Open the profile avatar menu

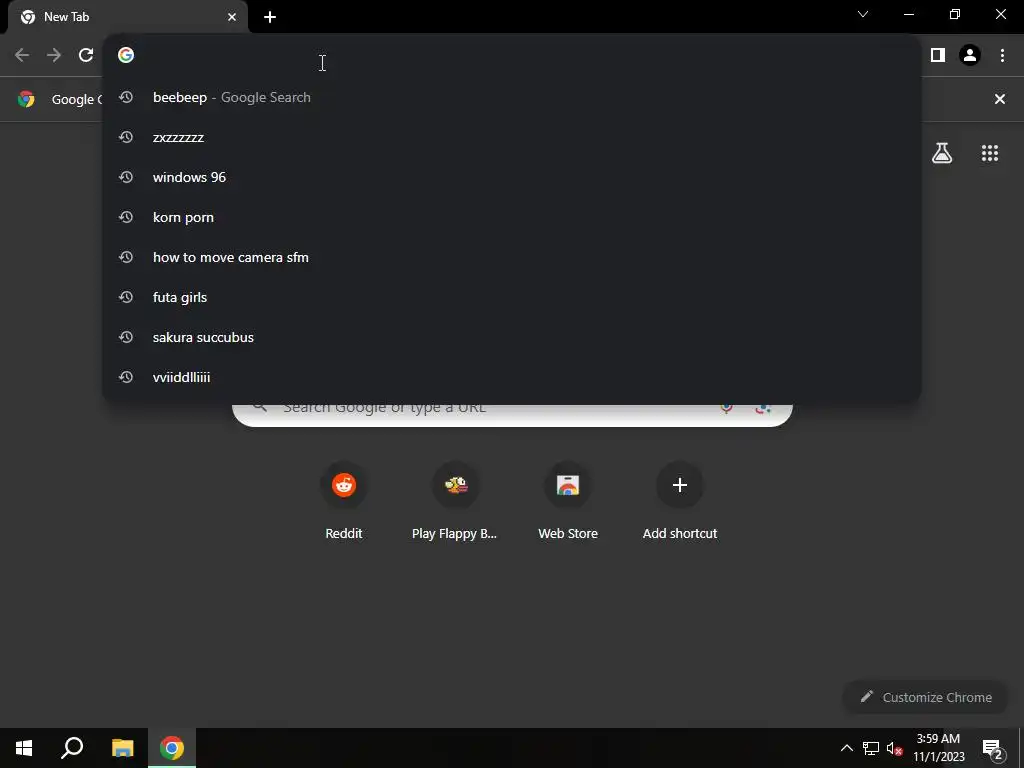[970, 55]
